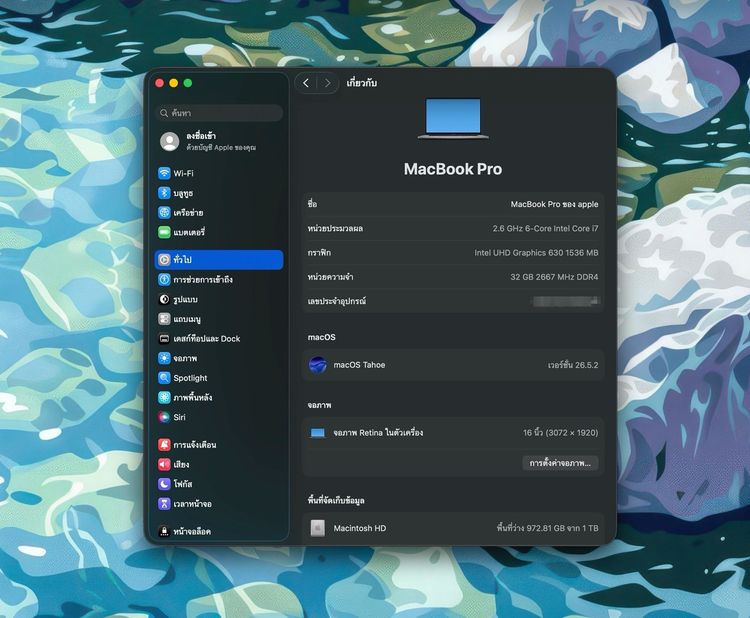Screen dimensions: 750x618
Task: Click the 'เกี่ยวกับ' window title
Action: pyautogui.click(x=362, y=83)
